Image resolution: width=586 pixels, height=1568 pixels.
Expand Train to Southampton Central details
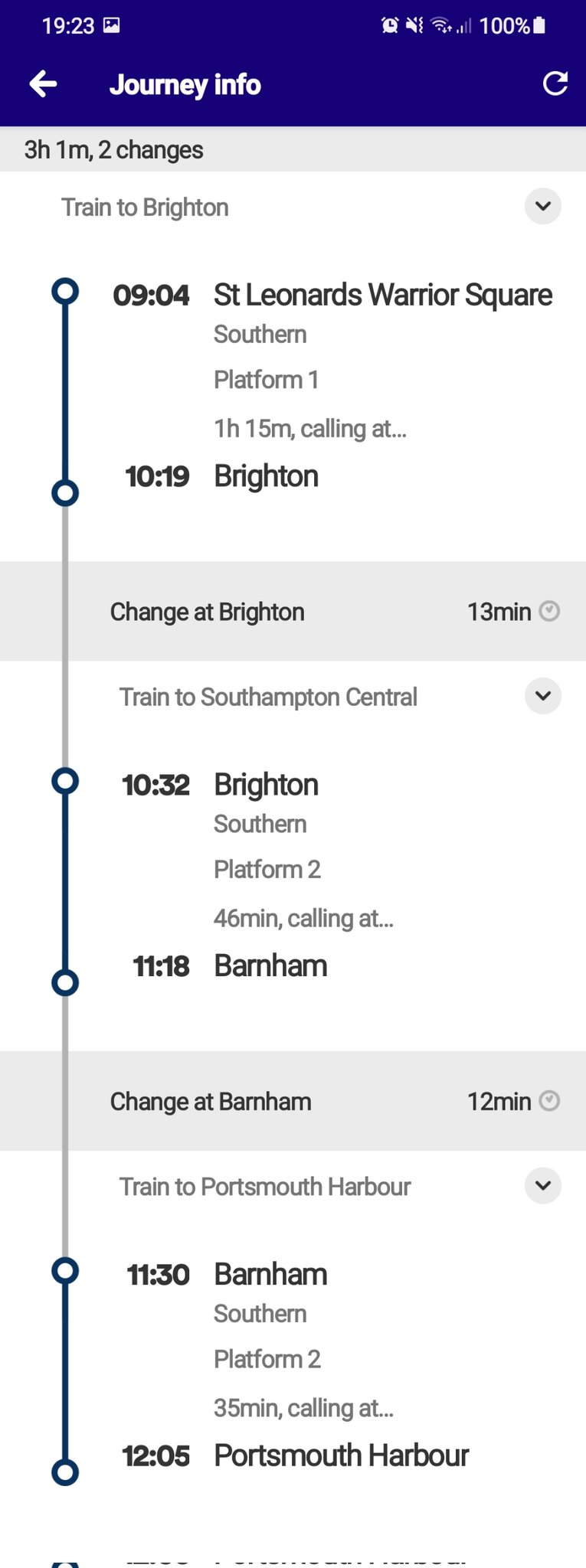click(542, 697)
